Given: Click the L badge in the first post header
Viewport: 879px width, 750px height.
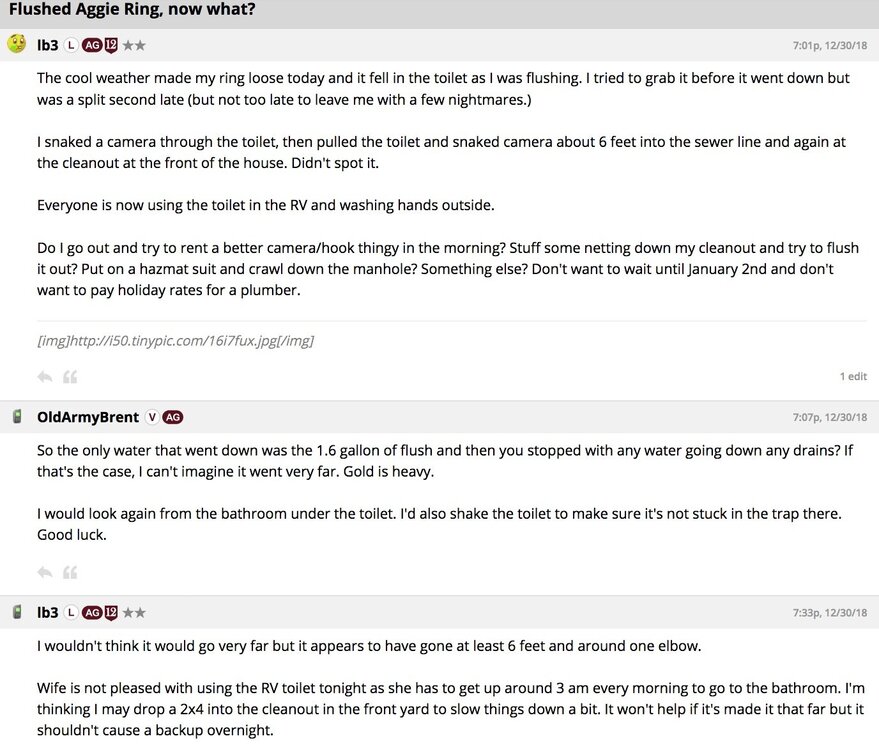Looking at the screenshot, I should coord(71,45).
